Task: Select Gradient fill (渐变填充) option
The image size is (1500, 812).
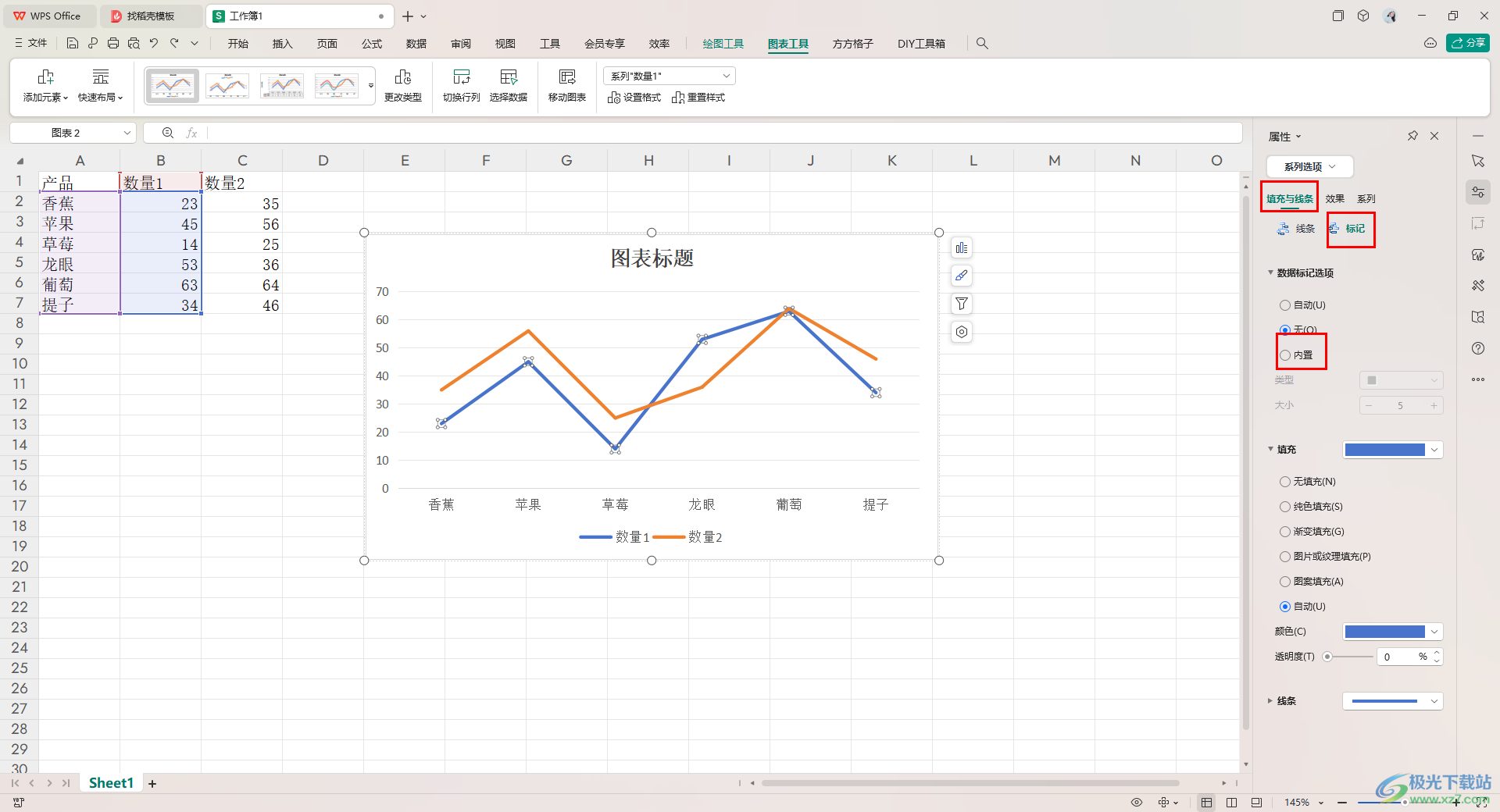Action: (x=1312, y=532)
